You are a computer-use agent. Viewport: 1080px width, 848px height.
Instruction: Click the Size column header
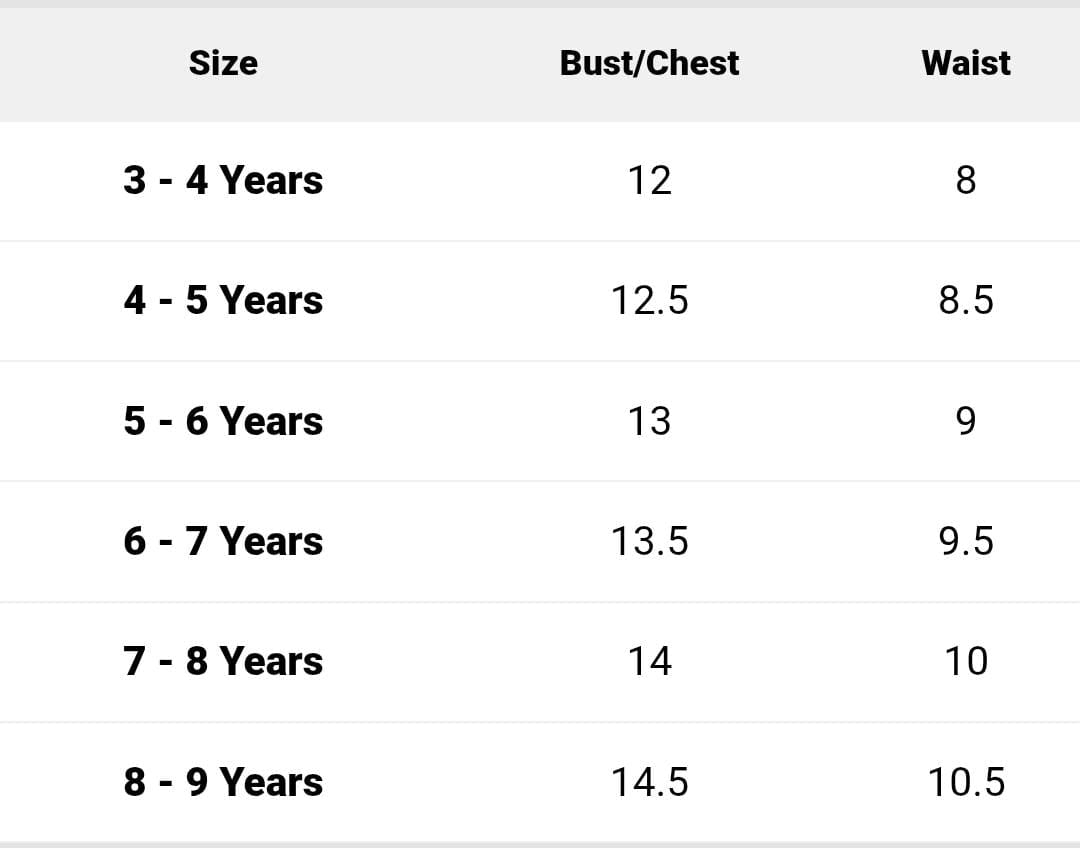(223, 63)
